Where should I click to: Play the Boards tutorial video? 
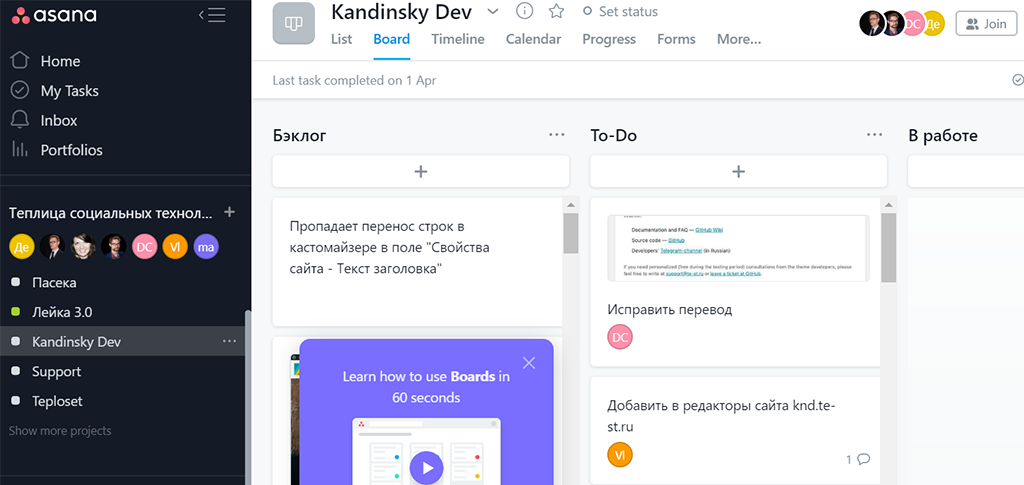(x=426, y=467)
